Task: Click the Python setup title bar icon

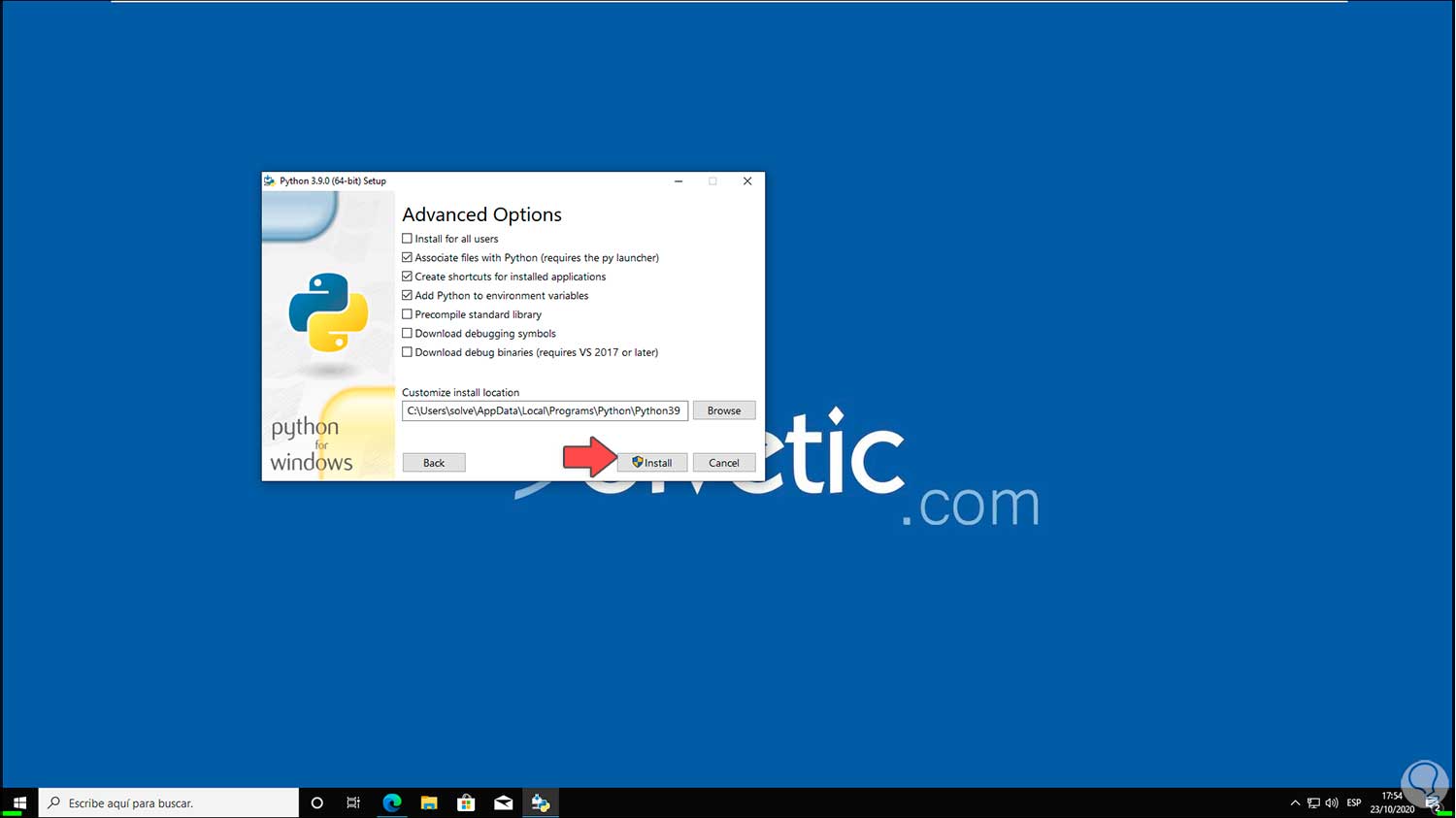Action: (270, 180)
